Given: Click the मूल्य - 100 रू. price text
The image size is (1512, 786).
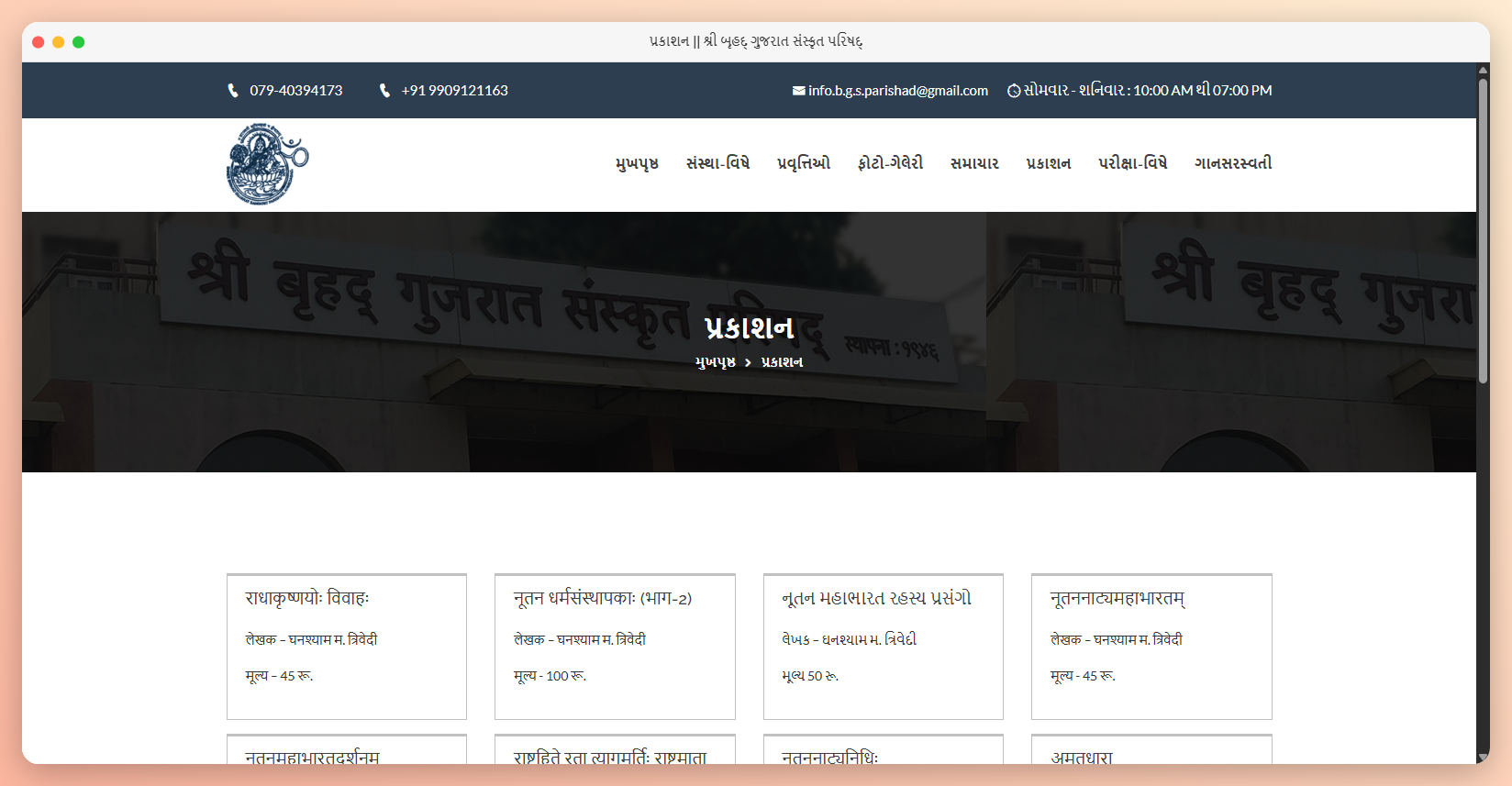Looking at the screenshot, I should 550,676.
